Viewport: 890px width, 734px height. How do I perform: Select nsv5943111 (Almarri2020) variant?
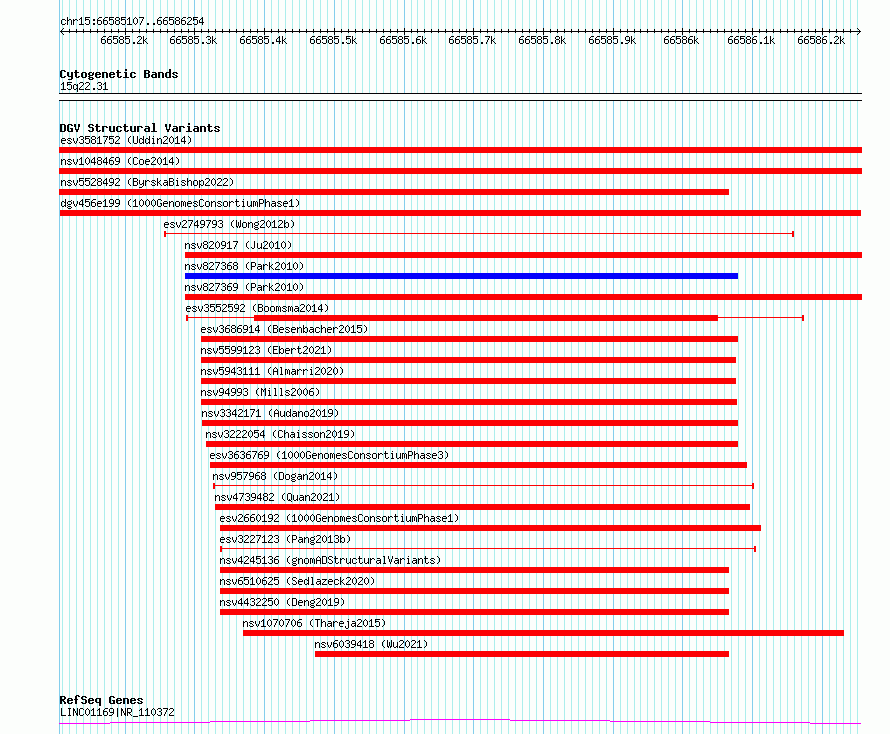point(468,381)
